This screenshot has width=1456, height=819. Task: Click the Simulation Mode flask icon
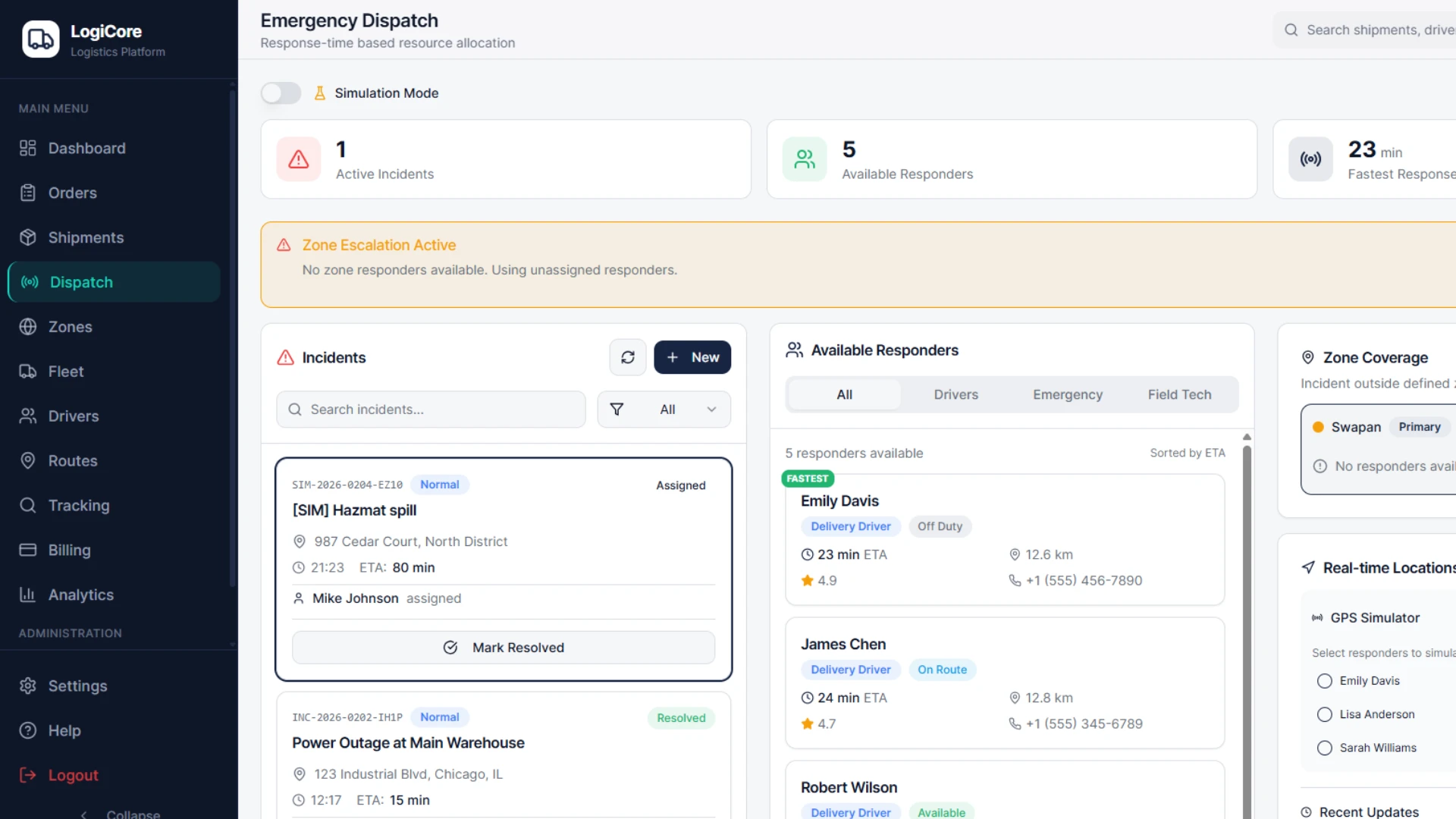point(320,93)
